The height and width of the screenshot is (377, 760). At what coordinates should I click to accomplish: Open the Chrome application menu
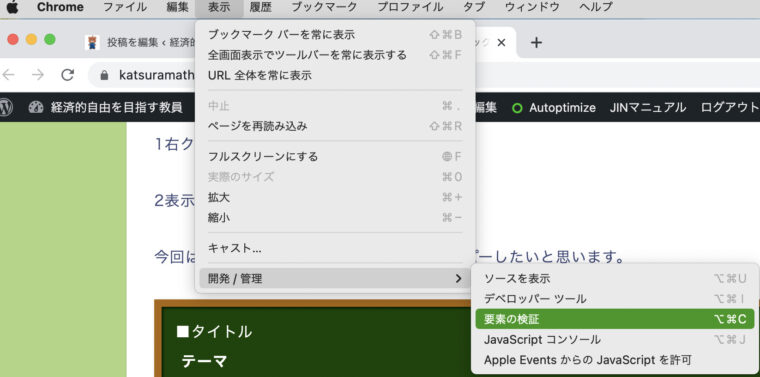[60, 7]
